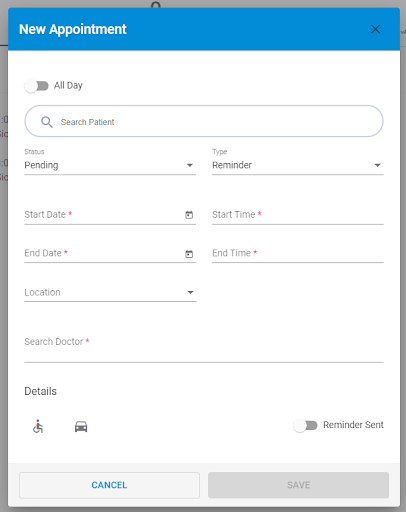Click the Save button
This screenshot has width=406, height=512.
pos(298,485)
